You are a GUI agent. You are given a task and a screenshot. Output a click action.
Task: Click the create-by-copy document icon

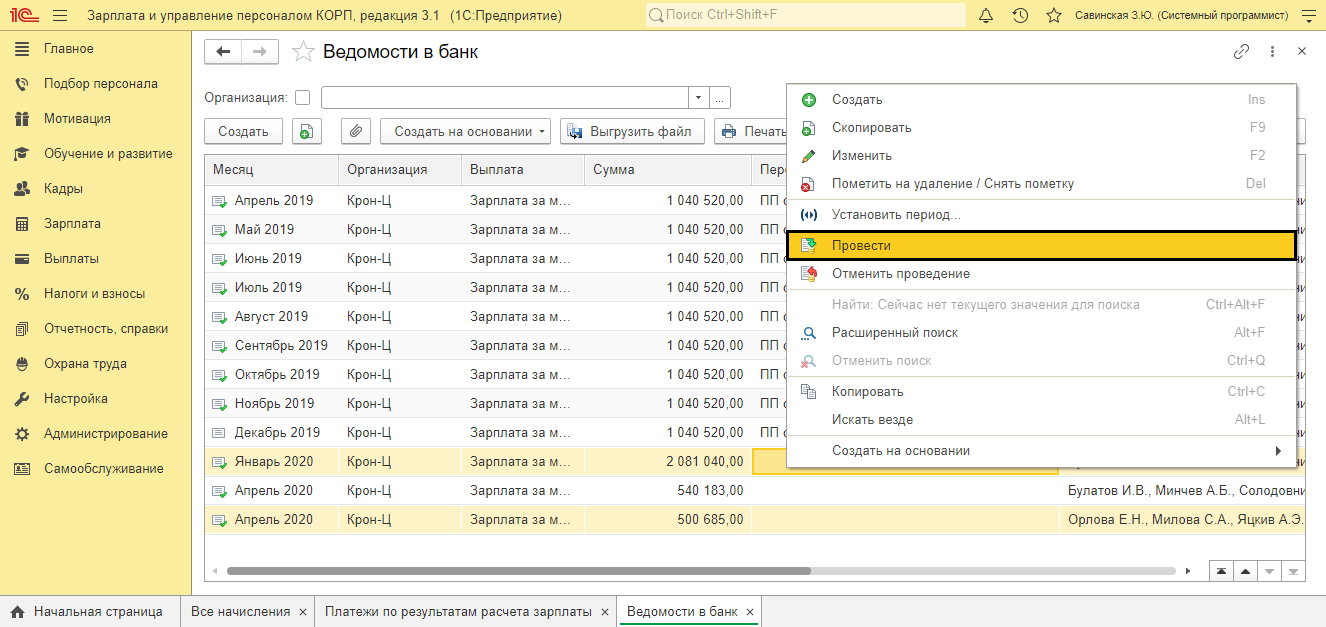pyautogui.click(x=307, y=131)
